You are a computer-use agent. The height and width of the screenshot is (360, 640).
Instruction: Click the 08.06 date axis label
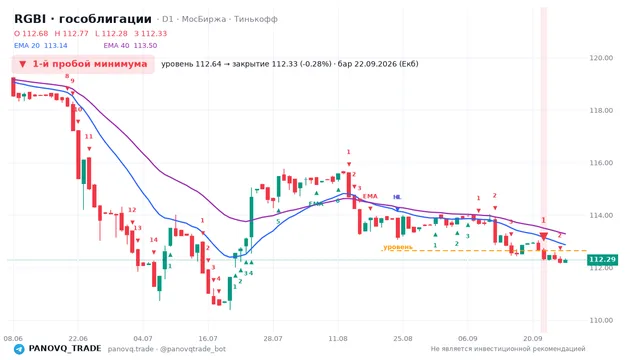13,339
